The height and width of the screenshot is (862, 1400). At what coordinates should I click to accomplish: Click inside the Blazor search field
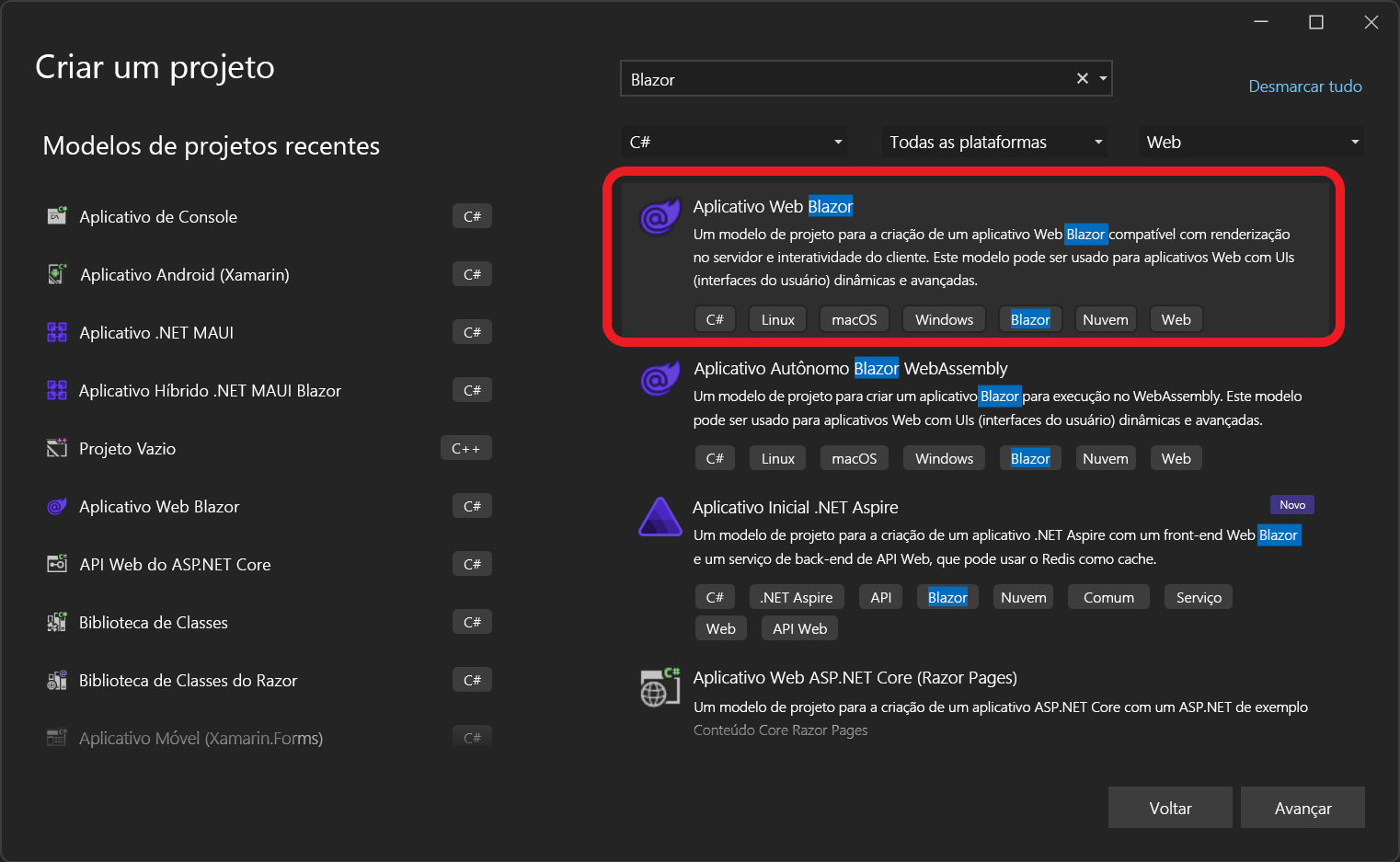pyautogui.click(x=846, y=79)
